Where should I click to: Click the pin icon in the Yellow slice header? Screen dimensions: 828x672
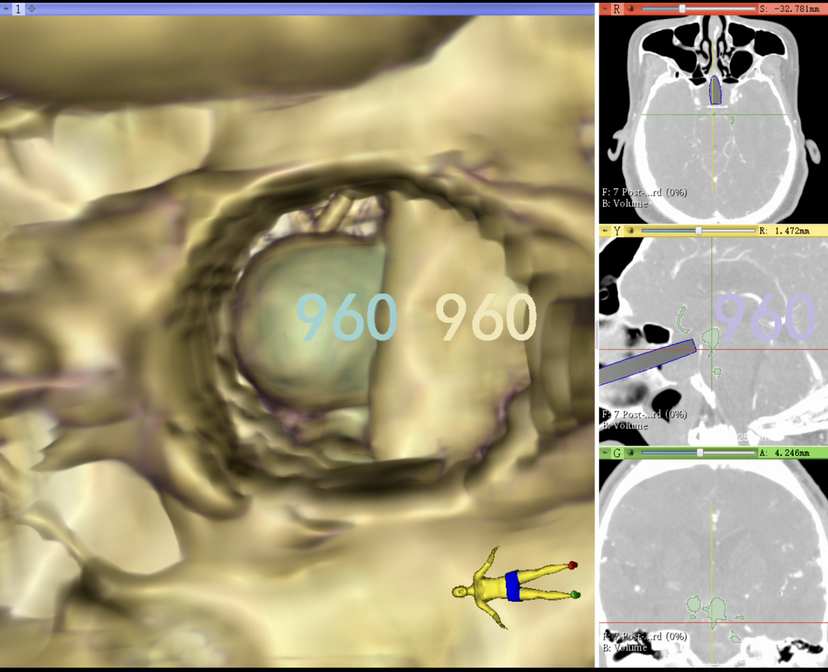pos(604,230)
